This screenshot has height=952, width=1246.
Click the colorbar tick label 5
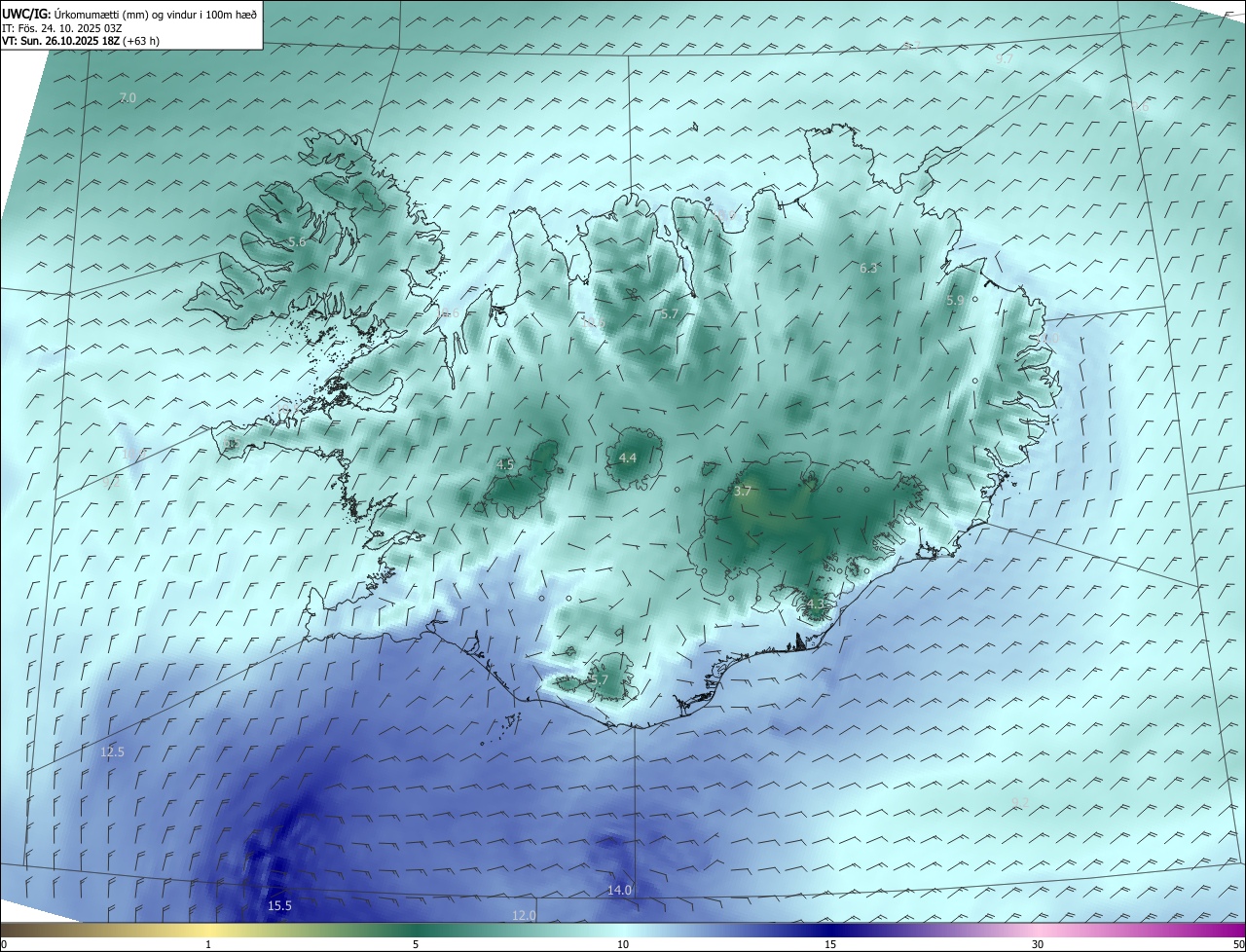pos(416,944)
